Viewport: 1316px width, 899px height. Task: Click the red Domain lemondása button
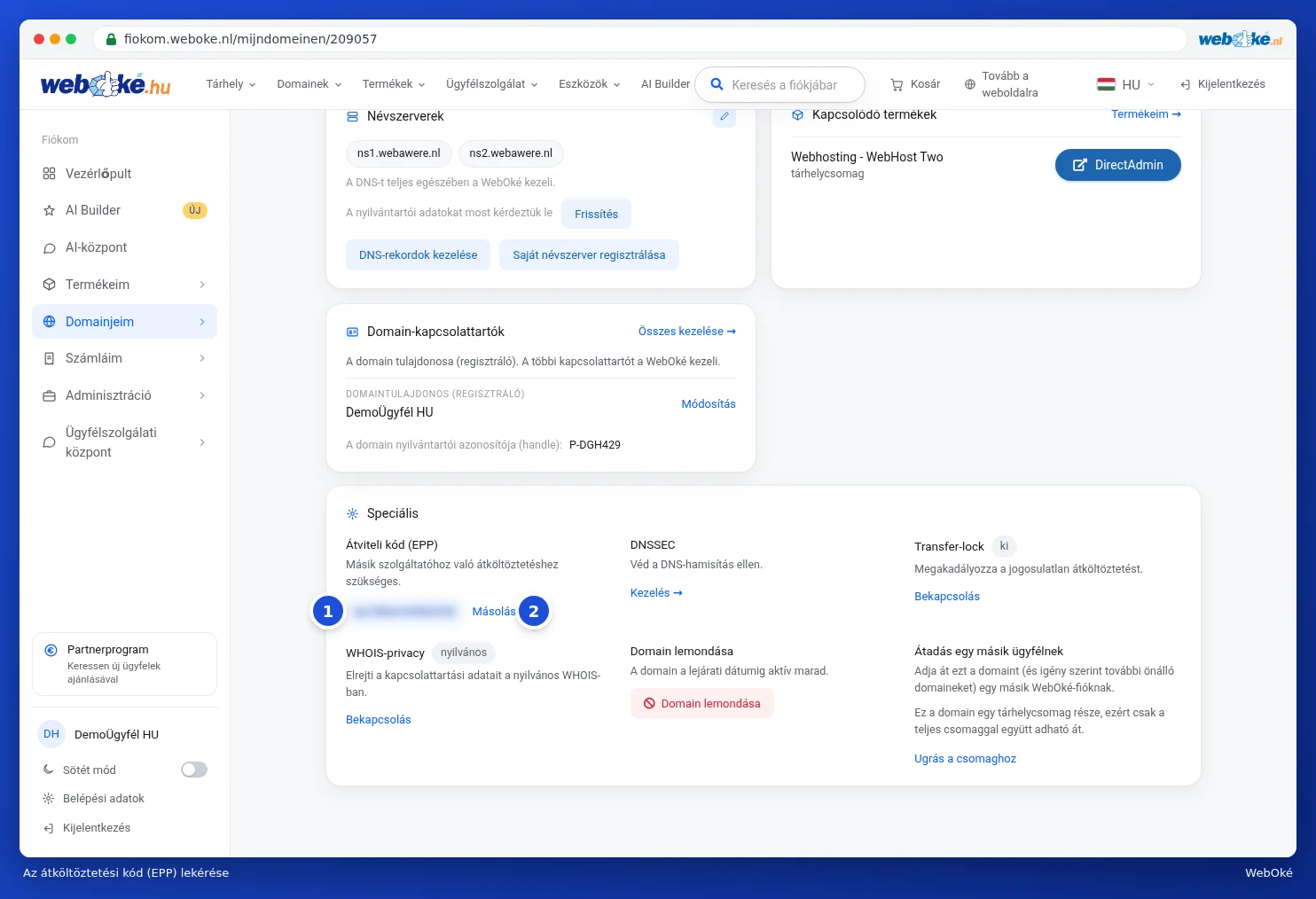click(x=701, y=703)
